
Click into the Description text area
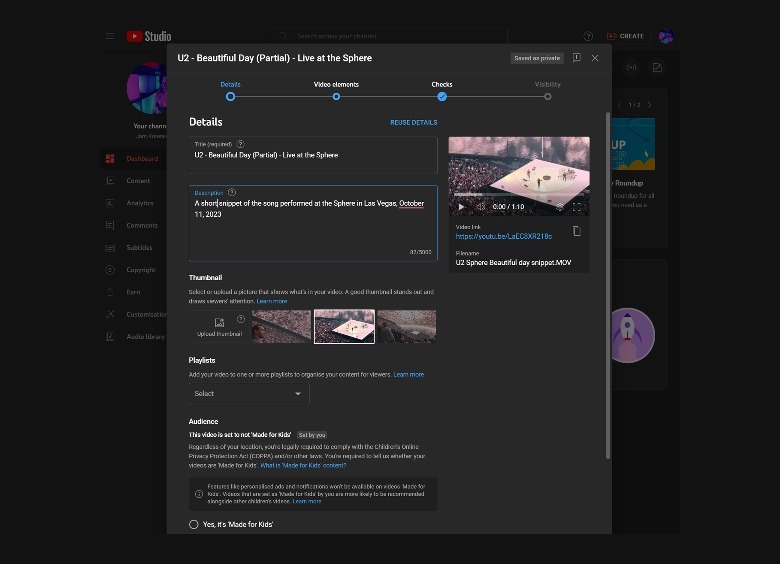[313, 223]
